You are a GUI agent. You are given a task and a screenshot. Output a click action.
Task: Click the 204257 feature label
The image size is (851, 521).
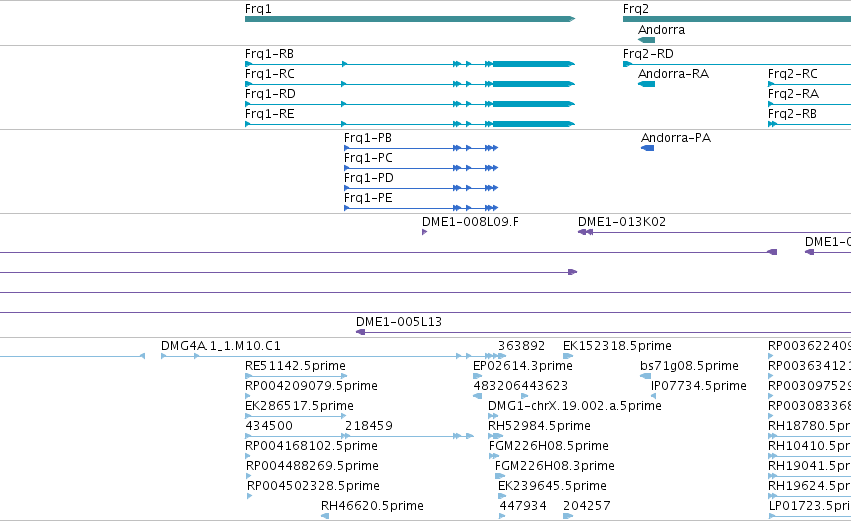pyautogui.click(x=587, y=506)
